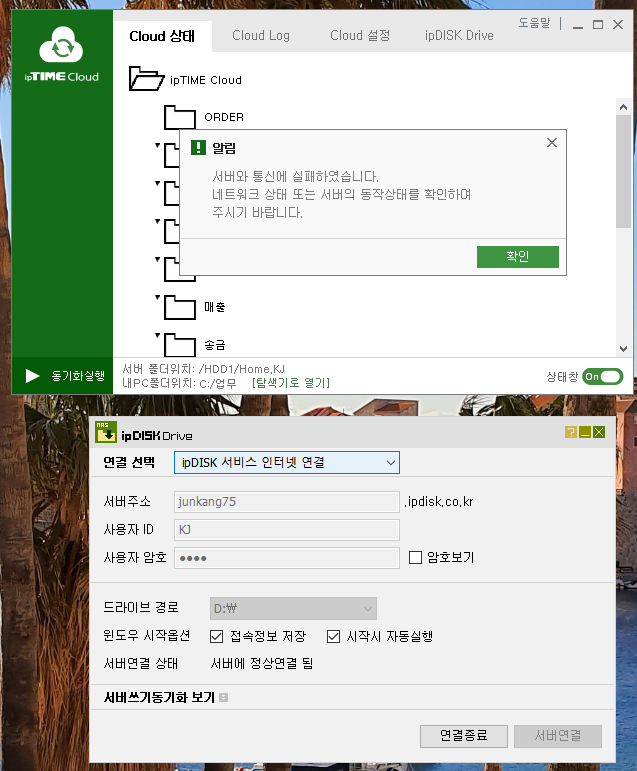Select the 송금 folder icon
The width and height of the screenshot is (637, 771).
[180, 345]
